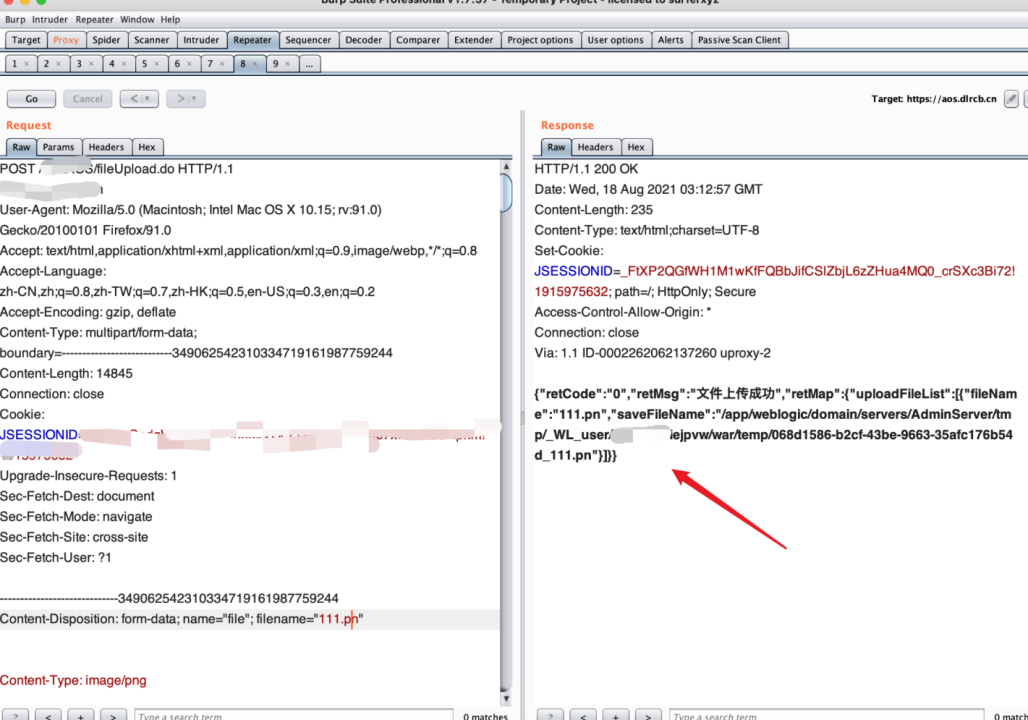This screenshot has width=1028, height=720.
Task: Switch Response view to Headers tab
Action: tap(595, 147)
